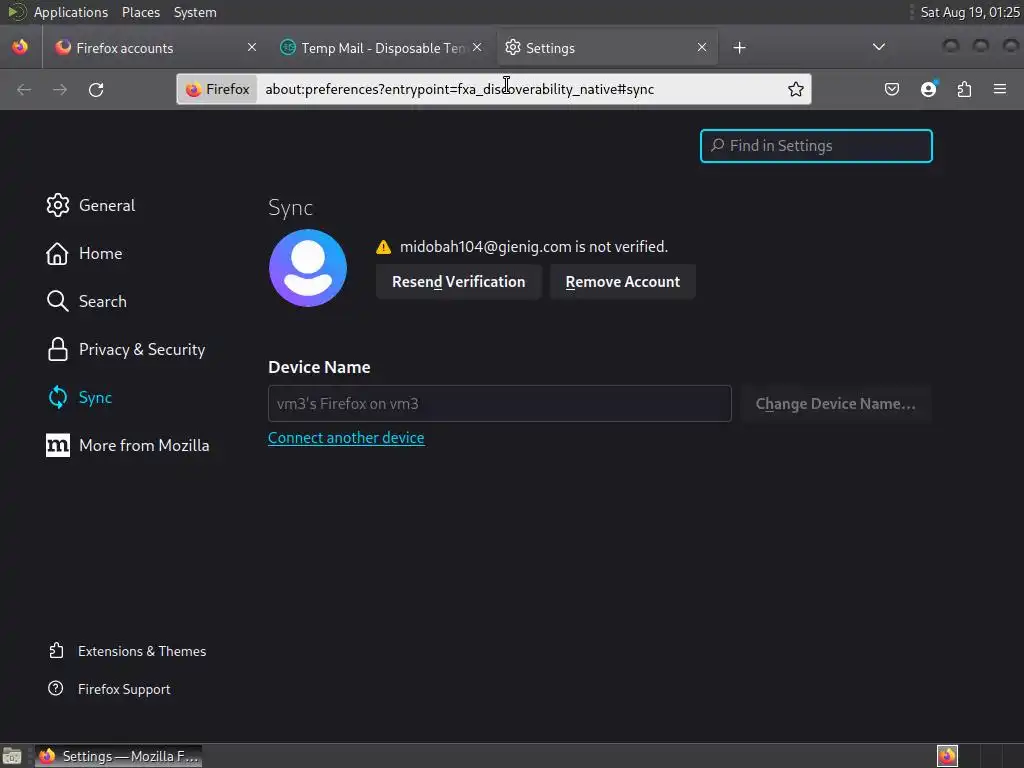Click the "Device Name" heading
The width and height of the screenshot is (1024, 768).
[319, 367]
